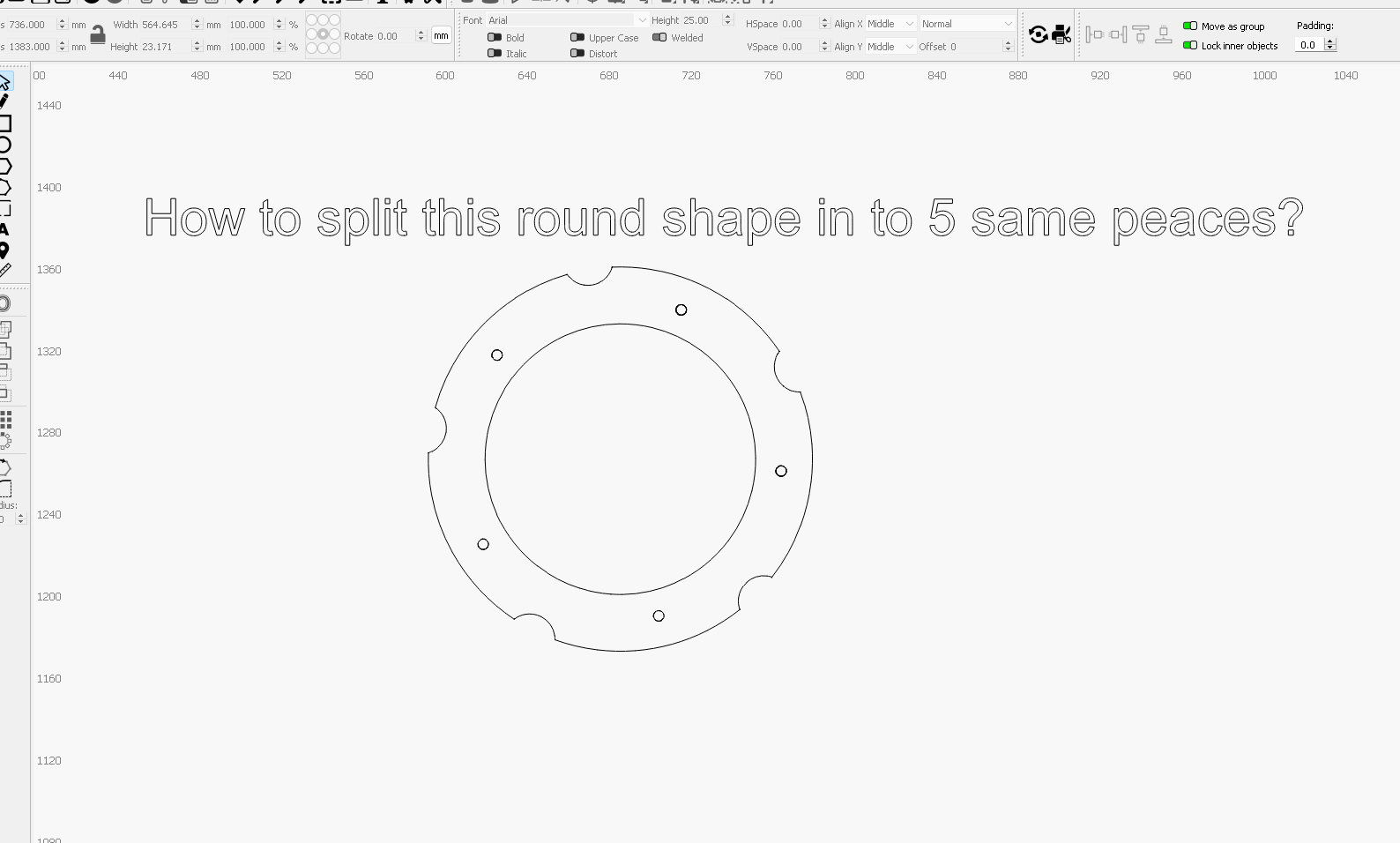This screenshot has height=843, width=1400.
Task: Apply the Boolean Subtract tool
Action: 4,372
